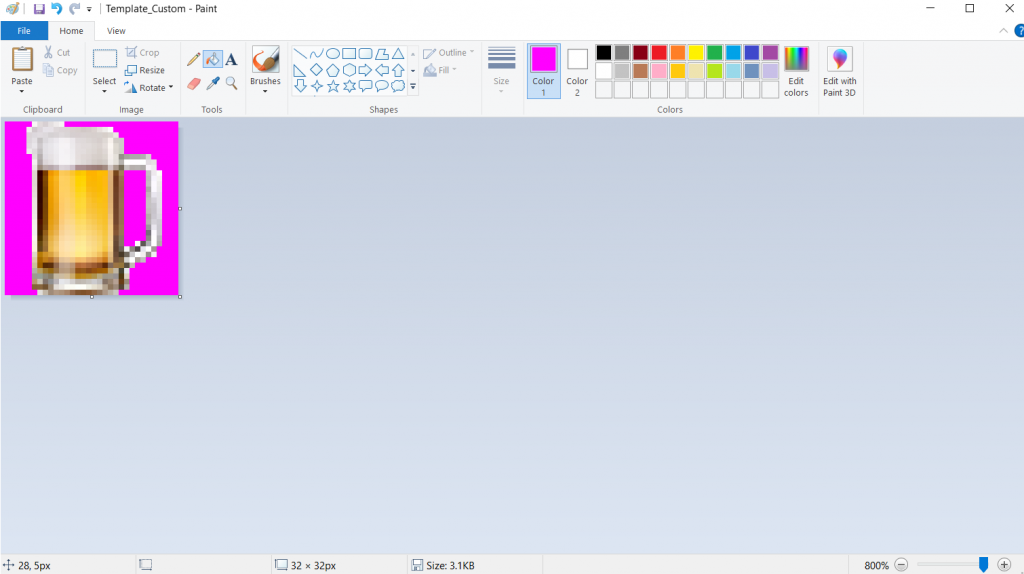
Task: Open Edit with Paint 3D
Action: pyautogui.click(x=839, y=72)
